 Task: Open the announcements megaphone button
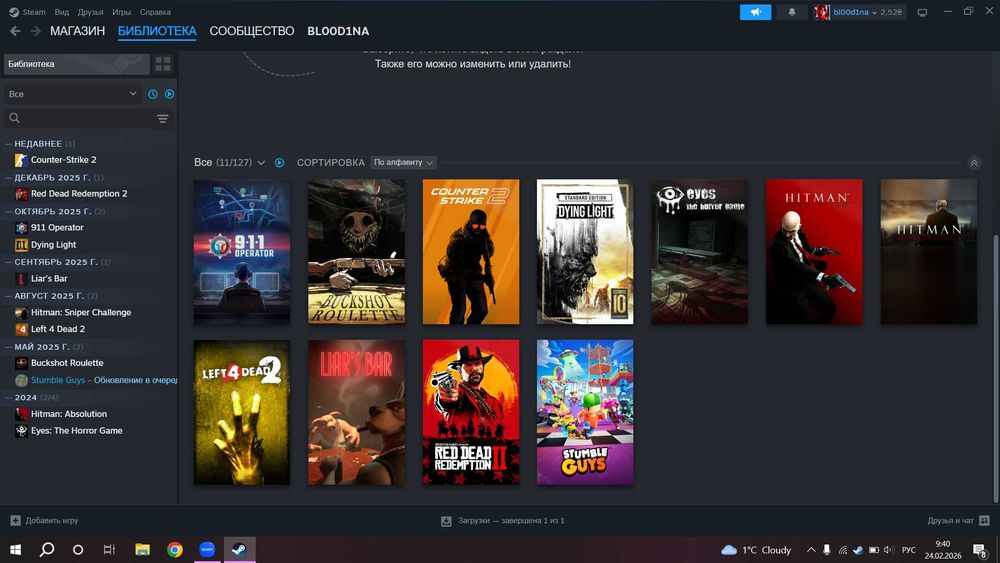tap(755, 12)
